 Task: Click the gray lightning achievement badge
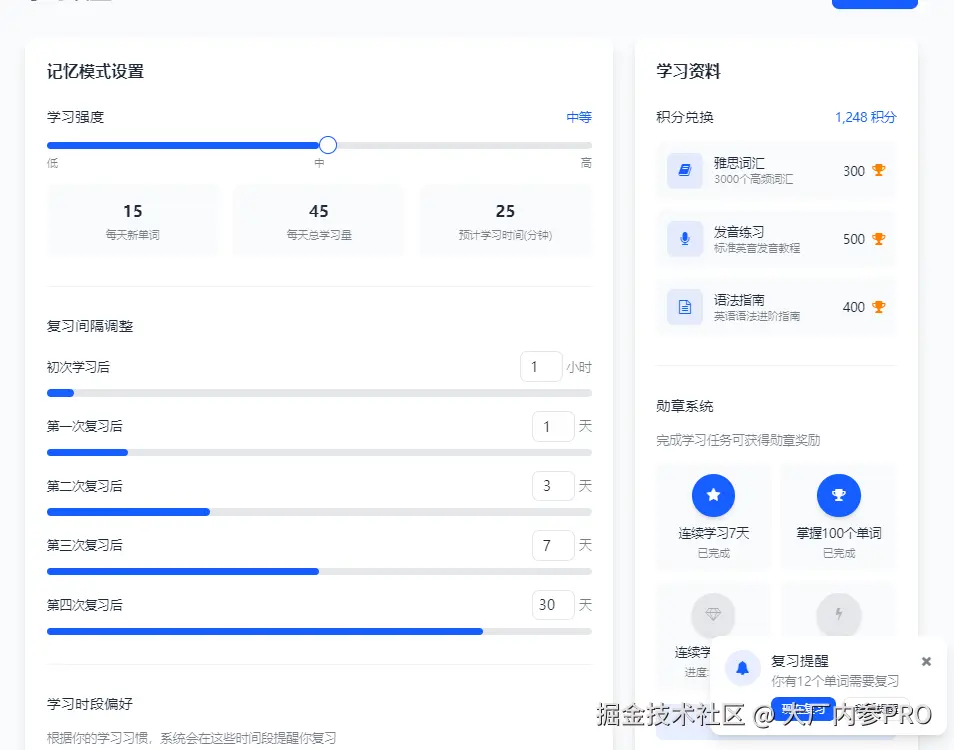[838, 615]
